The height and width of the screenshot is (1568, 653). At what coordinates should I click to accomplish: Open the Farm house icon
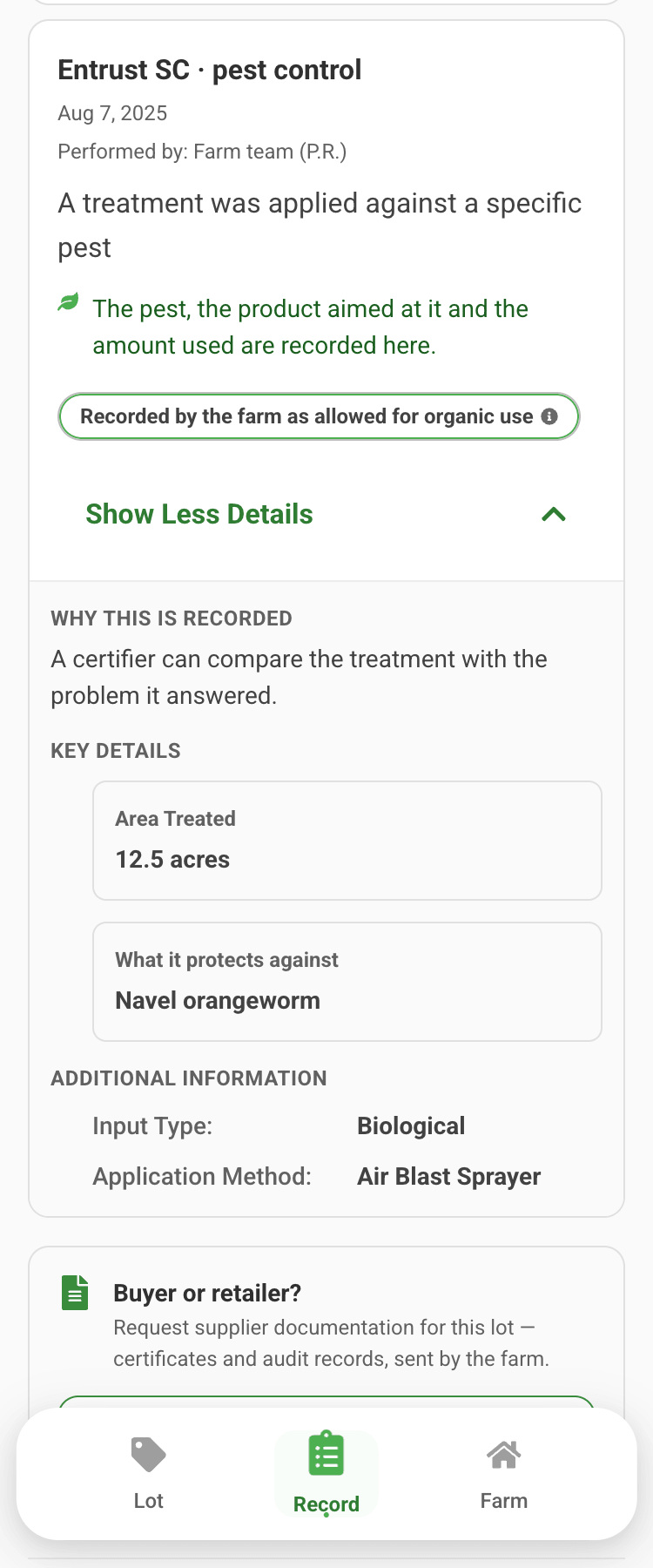pos(504,1454)
